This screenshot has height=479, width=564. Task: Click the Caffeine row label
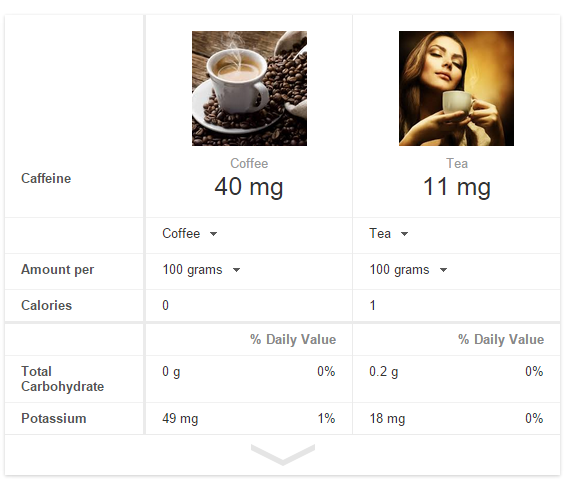(46, 178)
